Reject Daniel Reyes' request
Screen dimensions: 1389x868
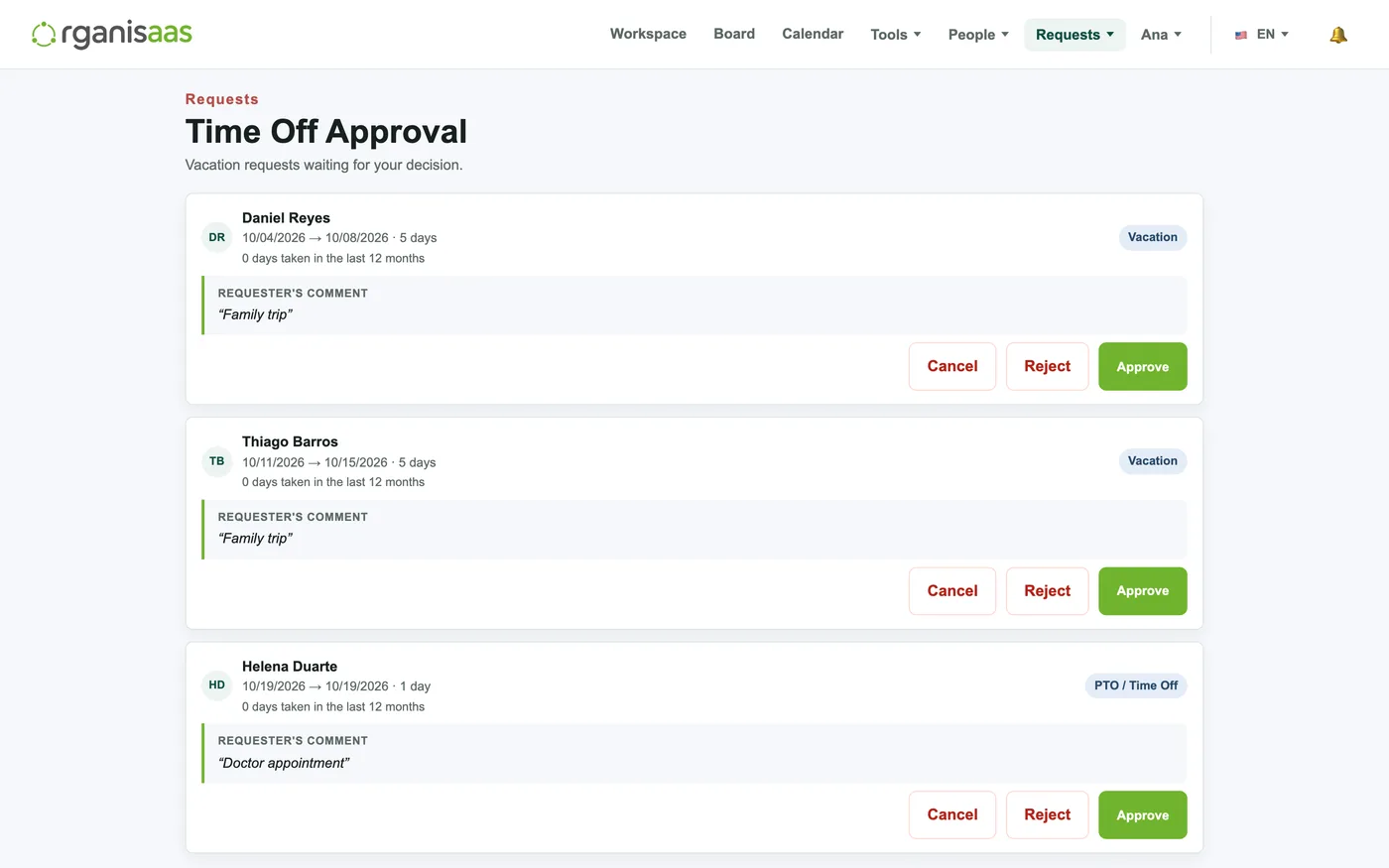[x=1047, y=367]
